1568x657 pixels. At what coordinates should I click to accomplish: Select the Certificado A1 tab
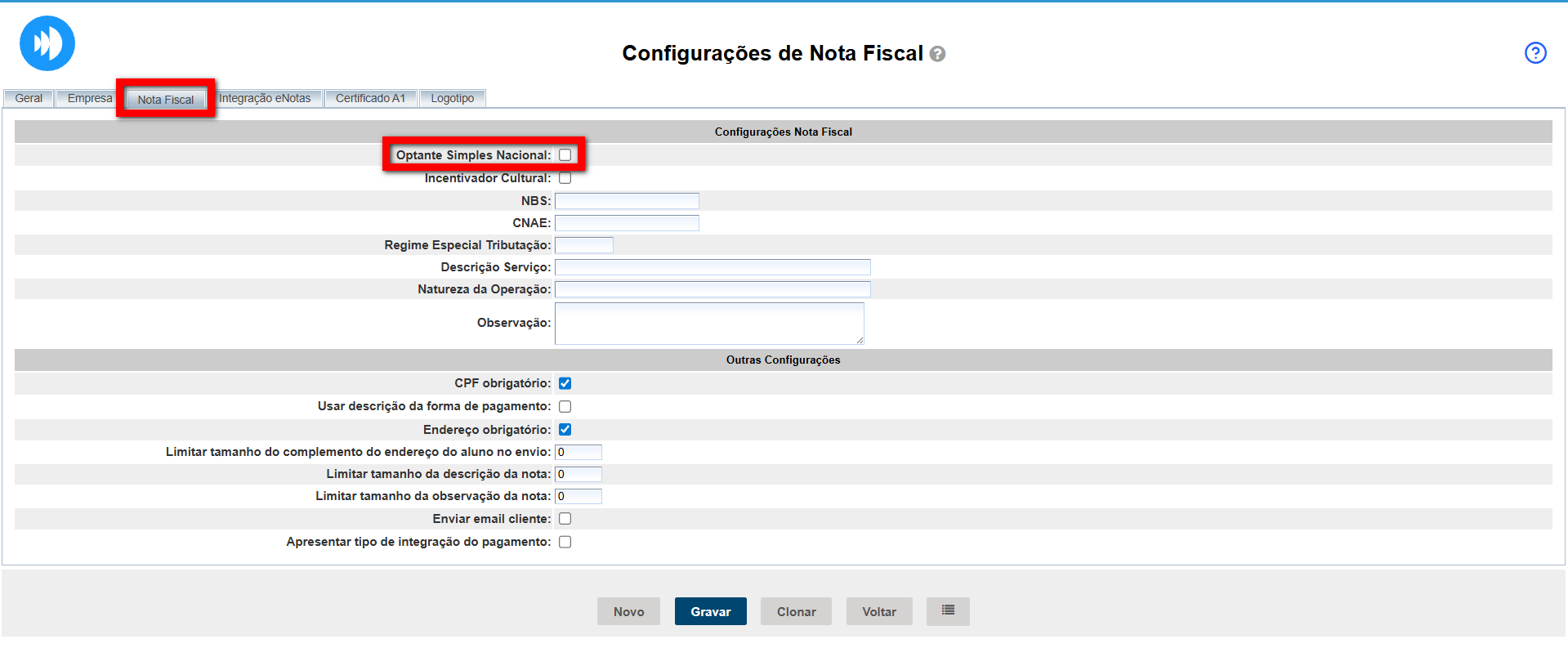[370, 98]
